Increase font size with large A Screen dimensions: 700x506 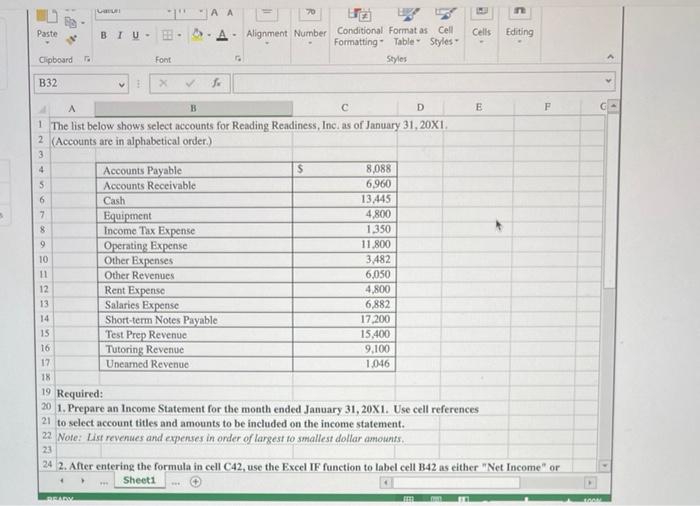214,13
